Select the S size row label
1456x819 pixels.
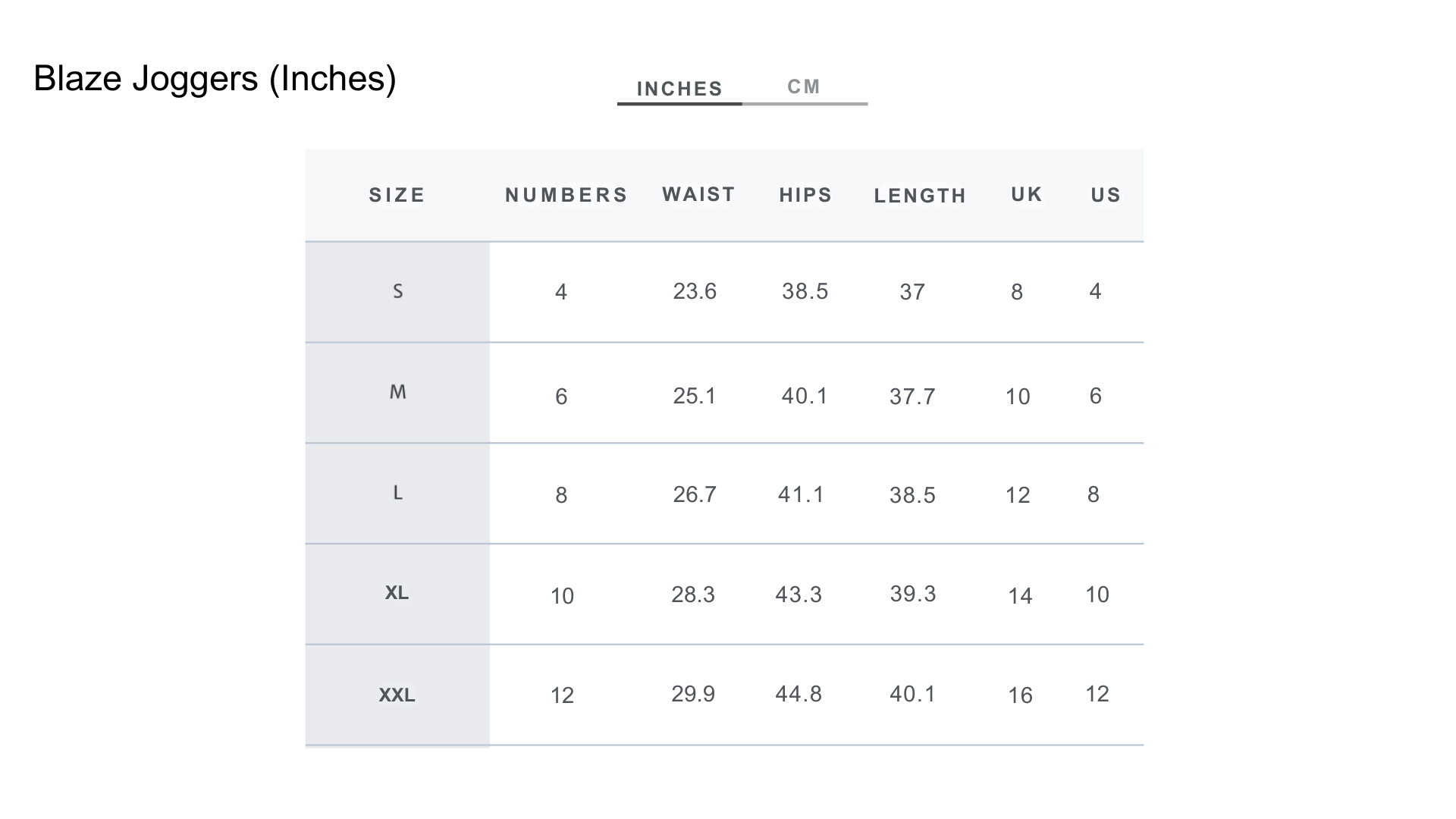(397, 291)
